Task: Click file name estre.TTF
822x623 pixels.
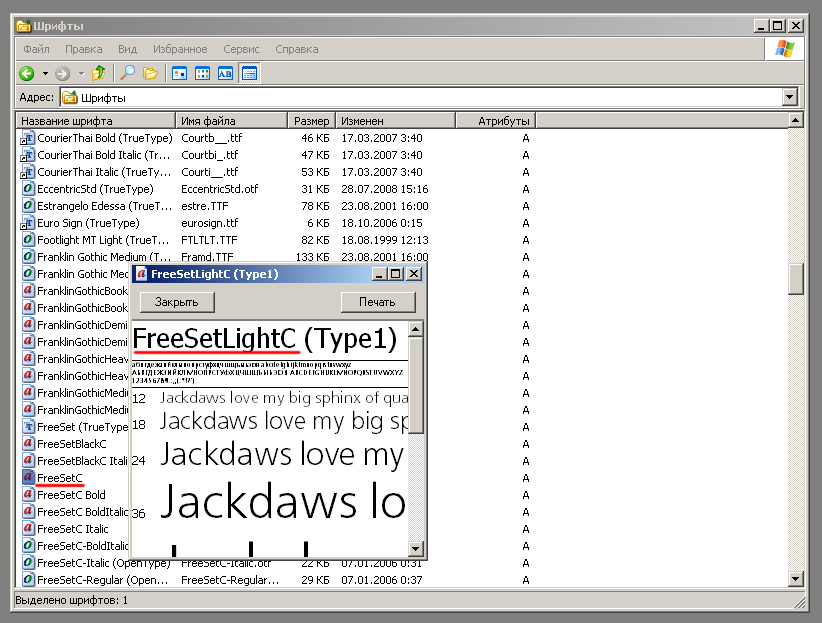Action: tap(205, 206)
